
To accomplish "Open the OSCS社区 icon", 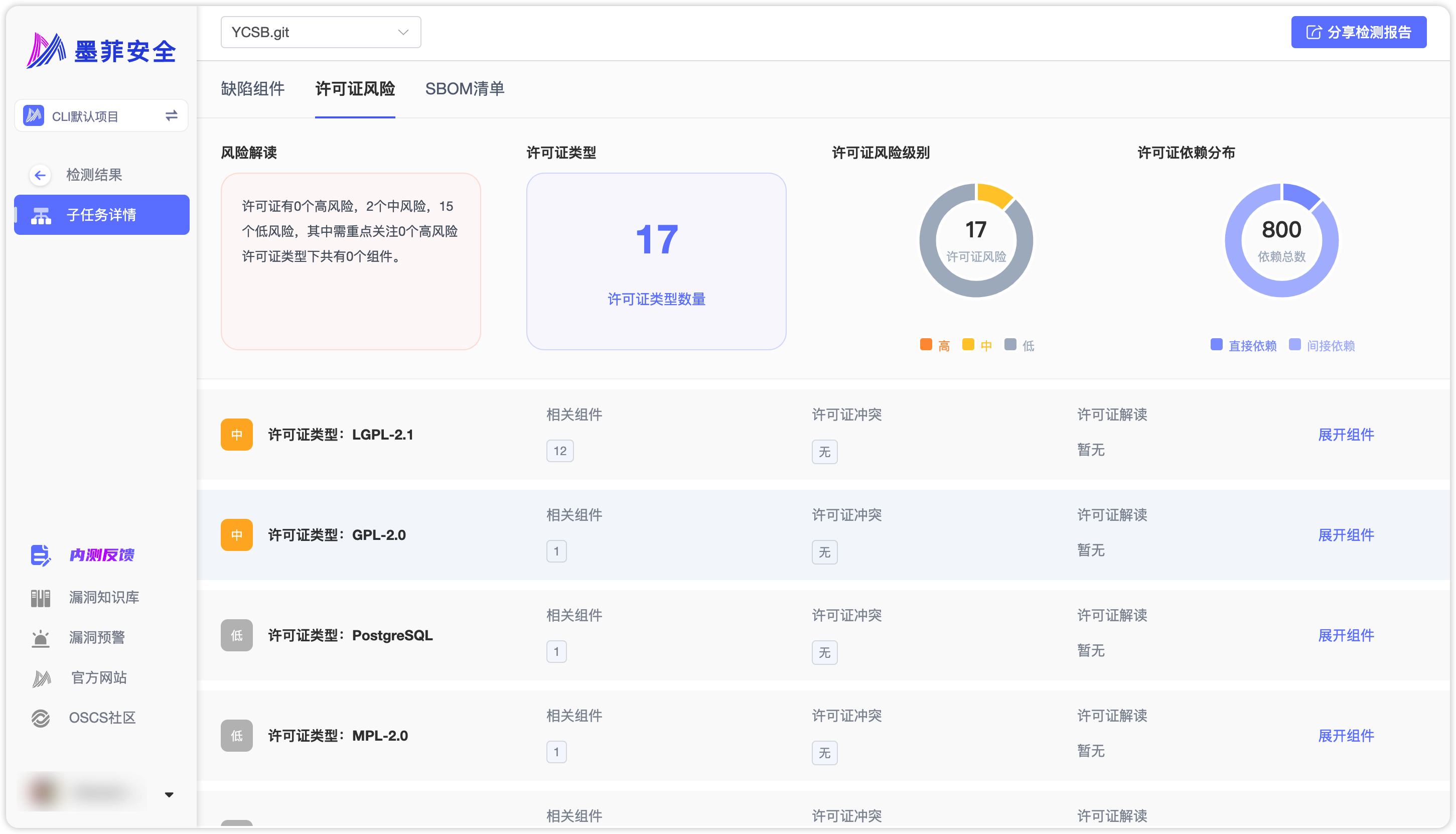I will tap(40, 718).
